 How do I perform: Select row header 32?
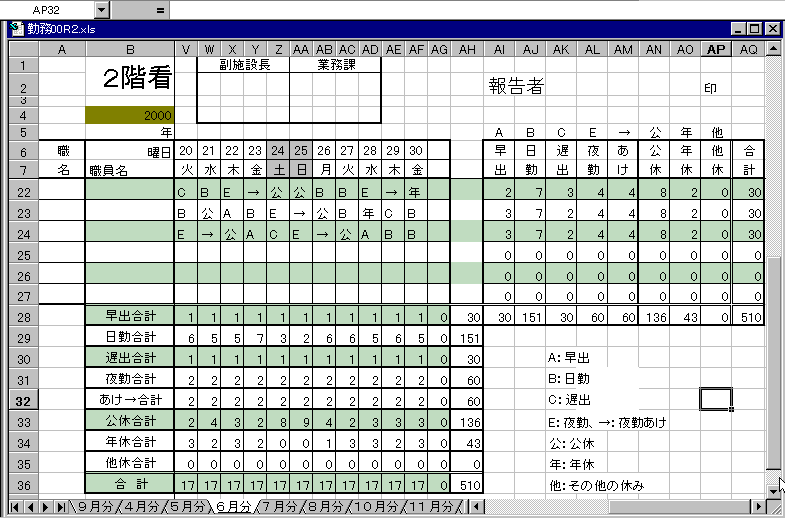point(23,399)
